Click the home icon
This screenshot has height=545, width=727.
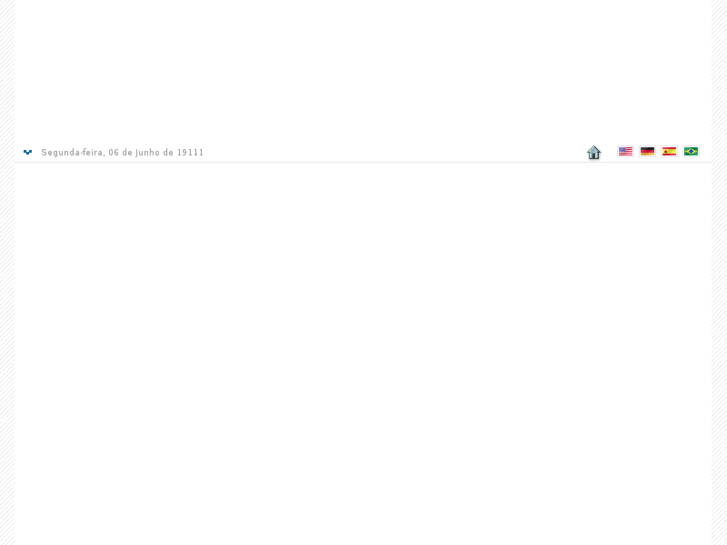(x=593, y=152)
